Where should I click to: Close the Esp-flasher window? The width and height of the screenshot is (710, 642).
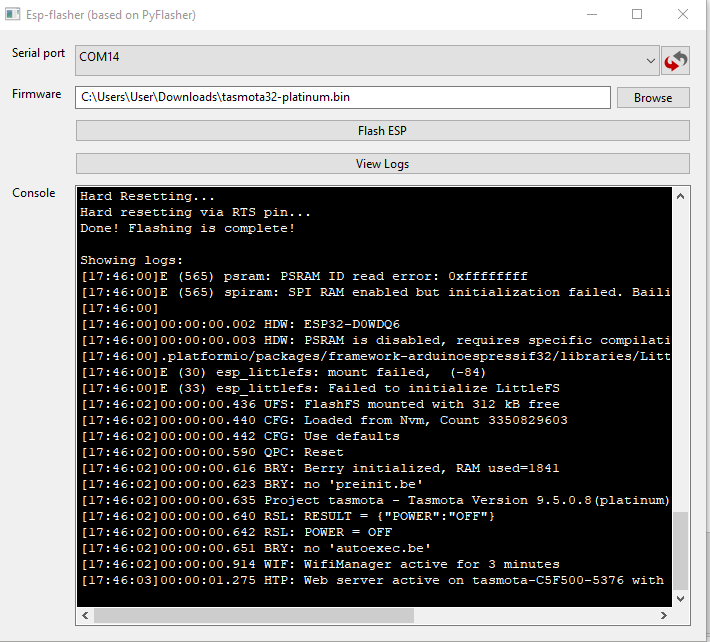(682, 15)
